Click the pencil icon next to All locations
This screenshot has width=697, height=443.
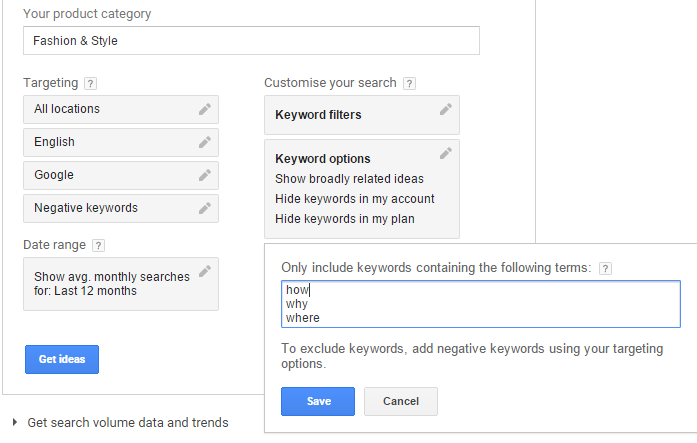point(205,109)
